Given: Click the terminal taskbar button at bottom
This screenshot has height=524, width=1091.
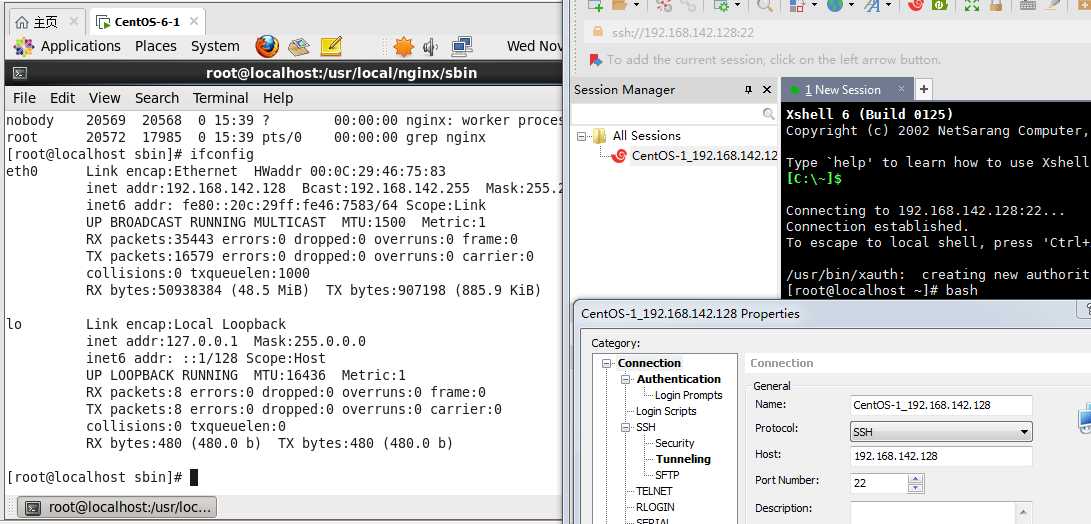Looking at the screenshot, I should (x=117, y=507).
